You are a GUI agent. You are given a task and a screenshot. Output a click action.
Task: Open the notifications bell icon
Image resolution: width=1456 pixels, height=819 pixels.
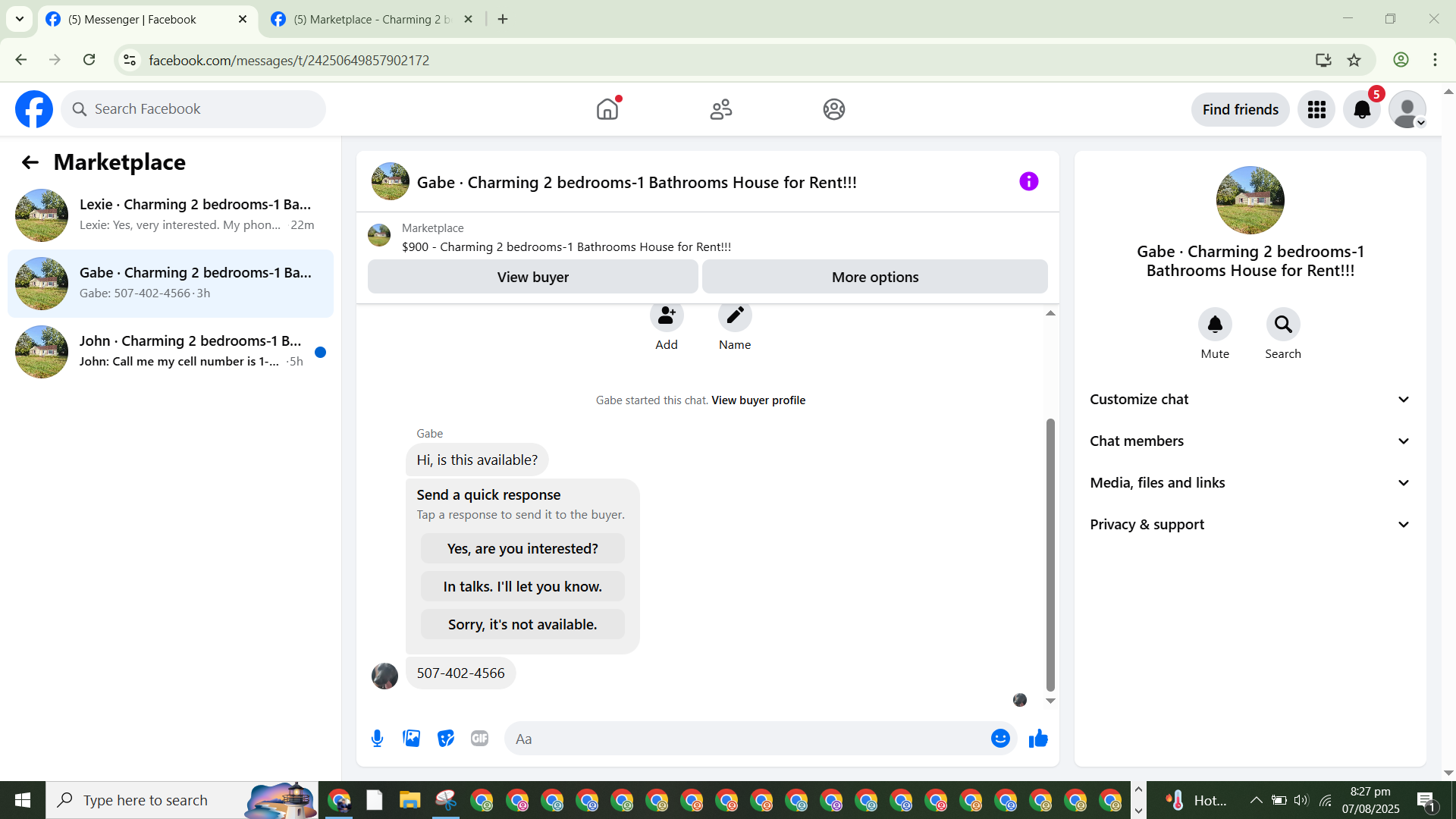pyautogui.click(x=1362, y=110)
